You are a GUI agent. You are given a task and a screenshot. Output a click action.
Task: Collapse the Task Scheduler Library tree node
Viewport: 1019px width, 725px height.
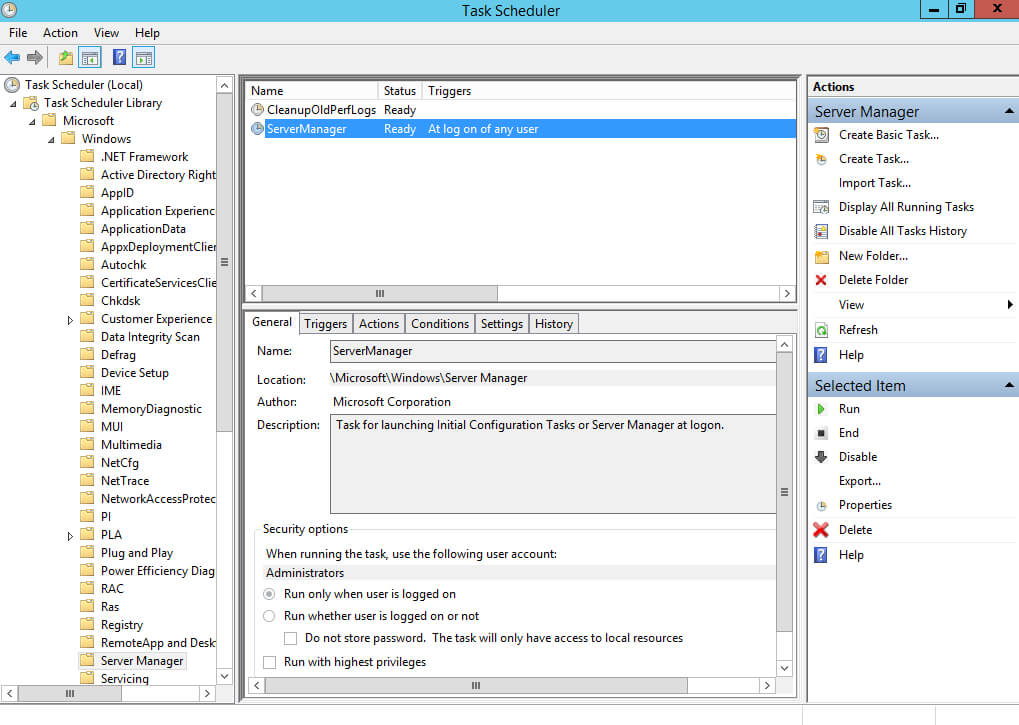pos(13,104)
